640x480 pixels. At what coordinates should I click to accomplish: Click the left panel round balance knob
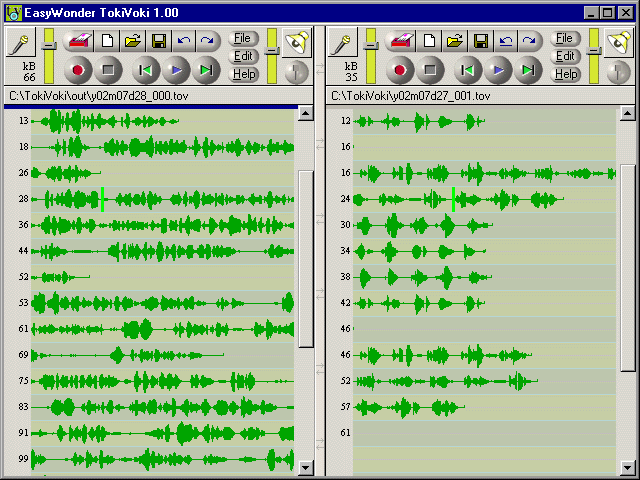click(297, 72)
